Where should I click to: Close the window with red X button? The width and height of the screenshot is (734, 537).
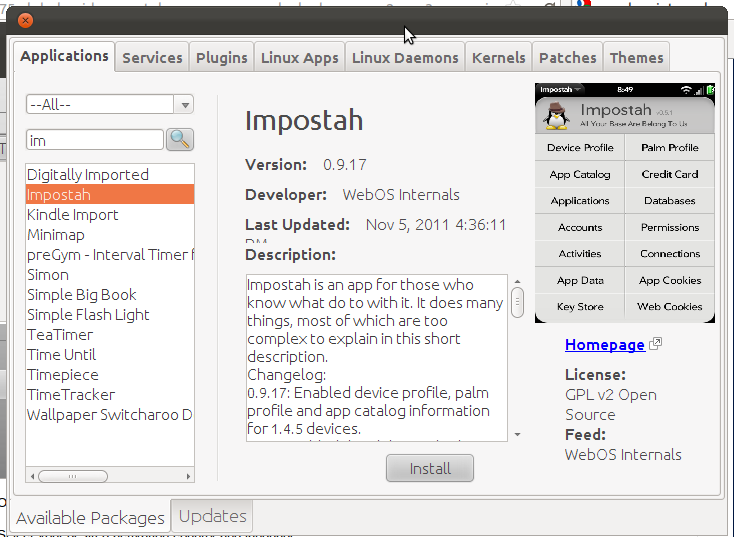25,21
